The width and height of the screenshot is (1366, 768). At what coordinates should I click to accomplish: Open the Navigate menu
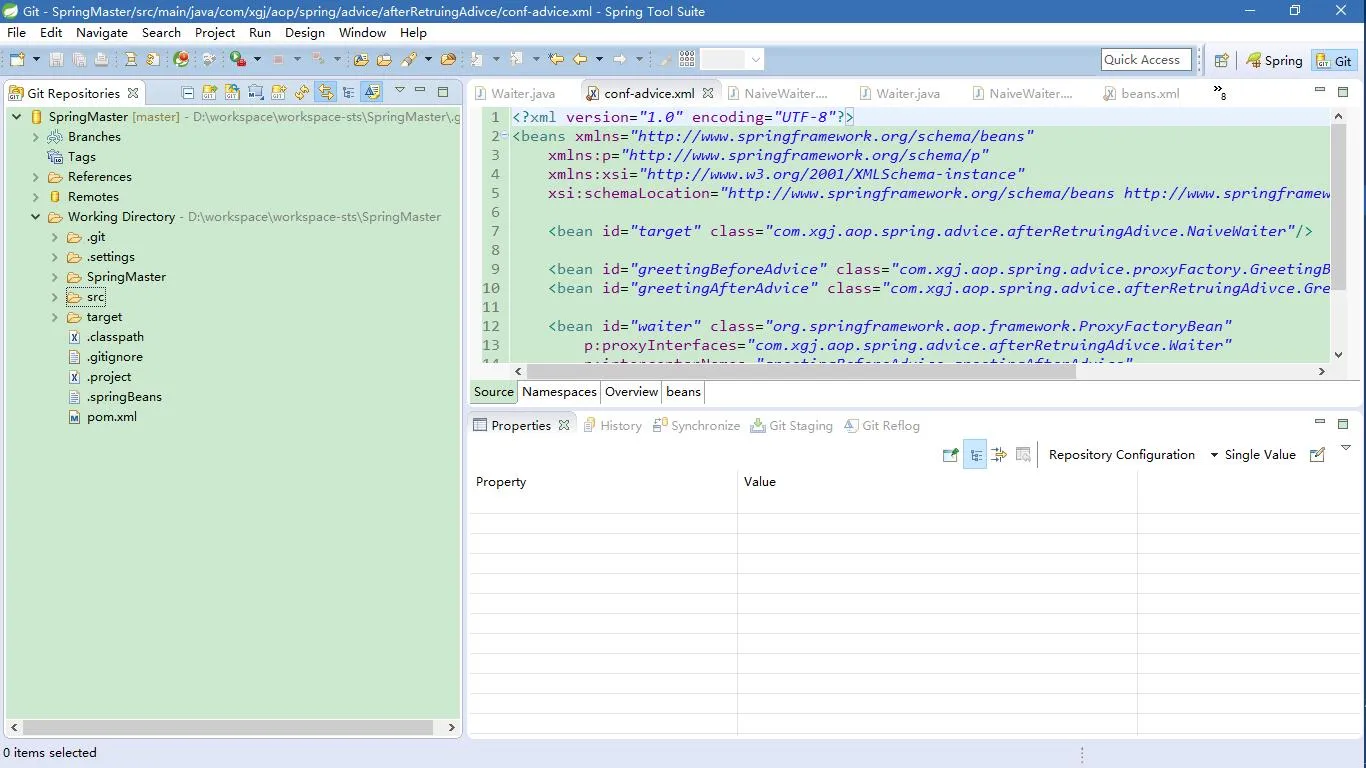point(102,32)
